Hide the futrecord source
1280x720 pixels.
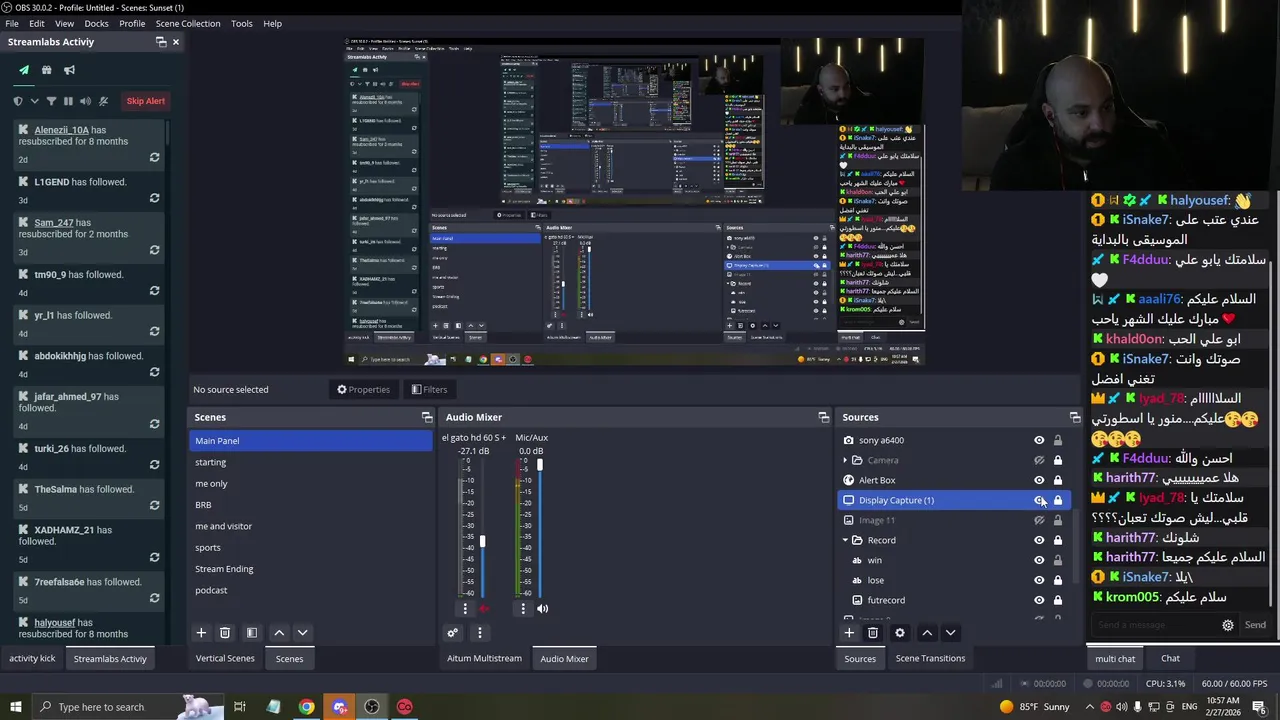point(1039,600)
